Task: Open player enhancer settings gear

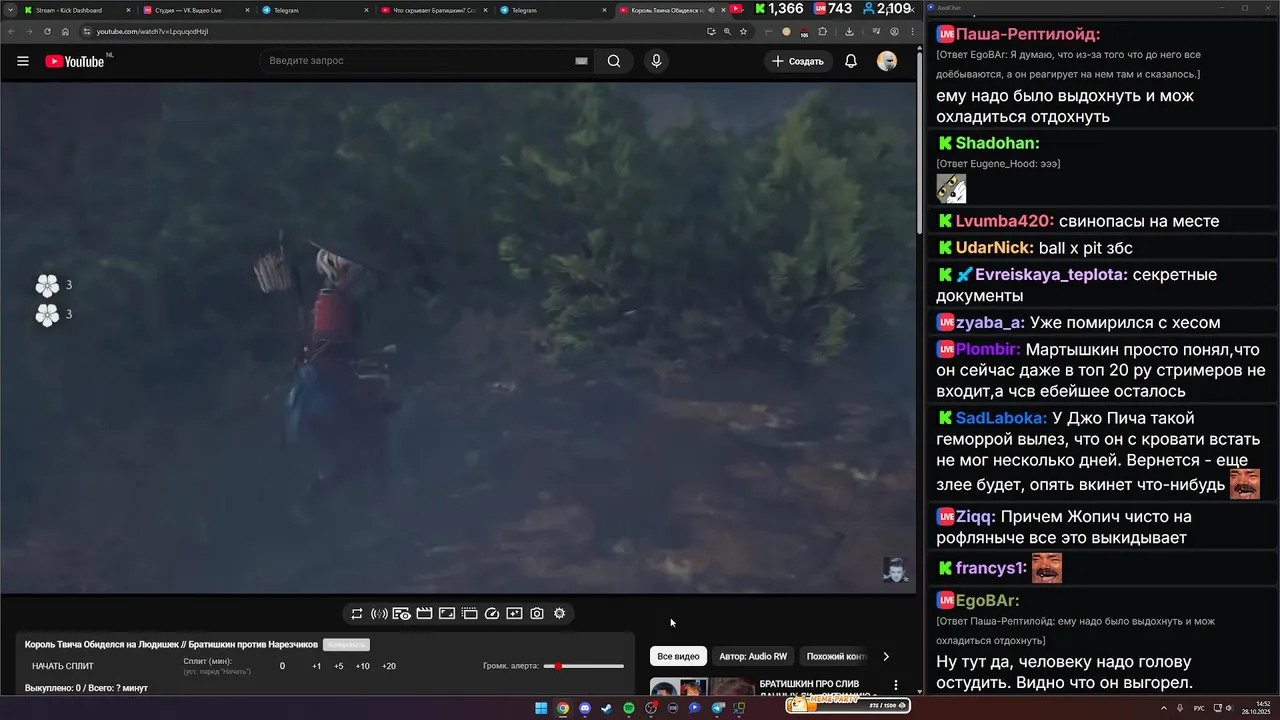Action: (x=560, y=614)
